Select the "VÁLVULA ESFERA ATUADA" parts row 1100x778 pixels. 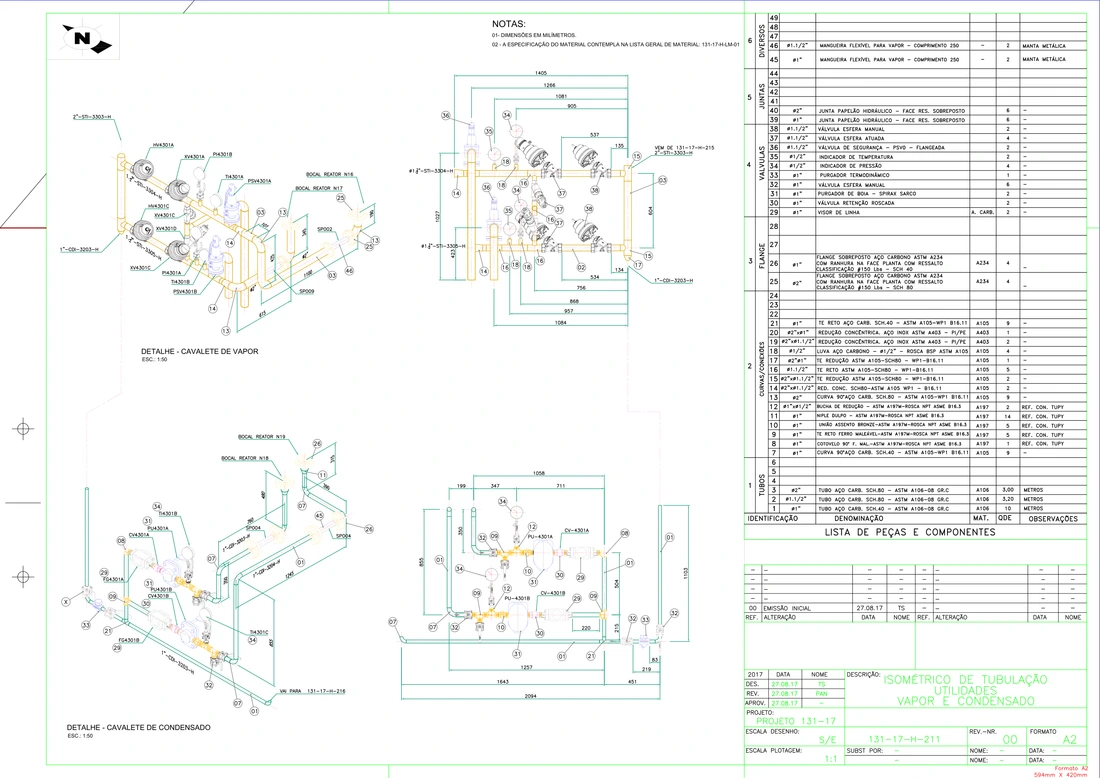(915, 138)
